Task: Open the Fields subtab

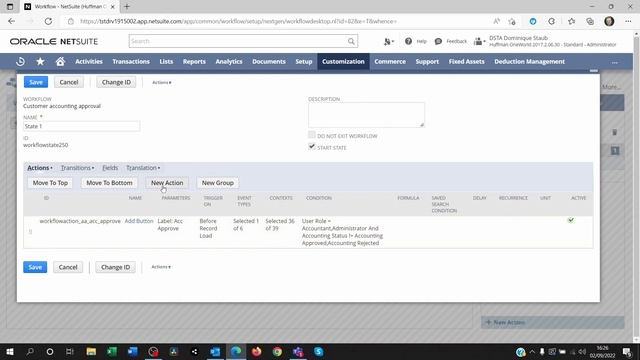Action: coord(110,168)
